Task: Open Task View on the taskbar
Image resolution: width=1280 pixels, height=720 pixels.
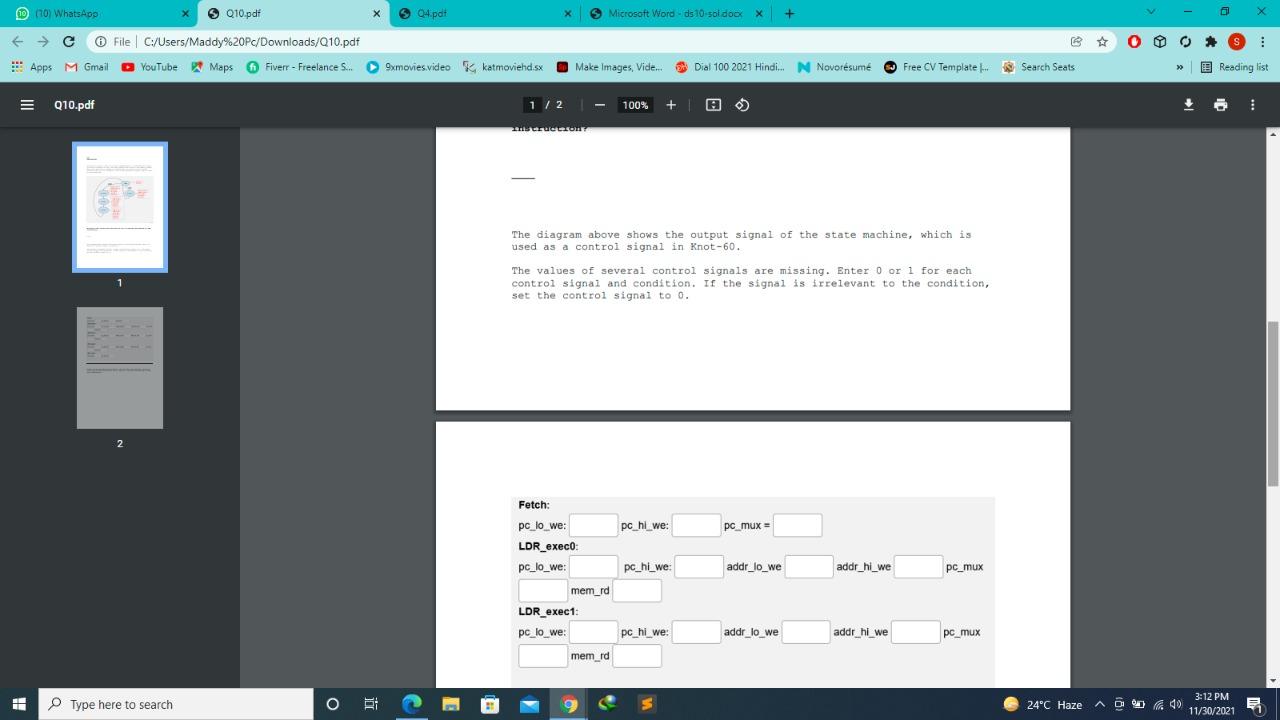Action: click(x=370, y=704)
